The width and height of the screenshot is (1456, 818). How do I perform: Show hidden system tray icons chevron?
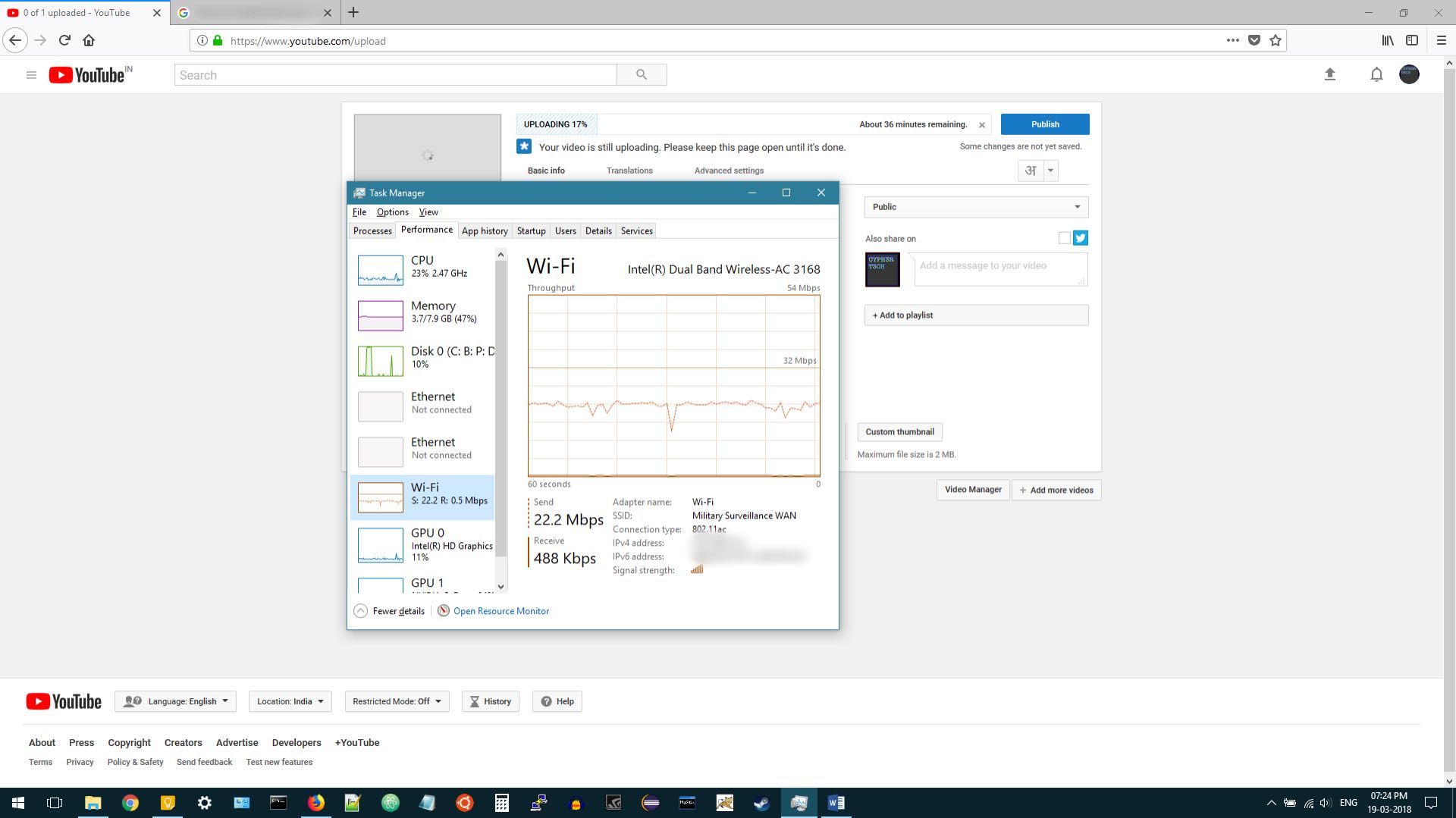click(x=1271, y=803)
